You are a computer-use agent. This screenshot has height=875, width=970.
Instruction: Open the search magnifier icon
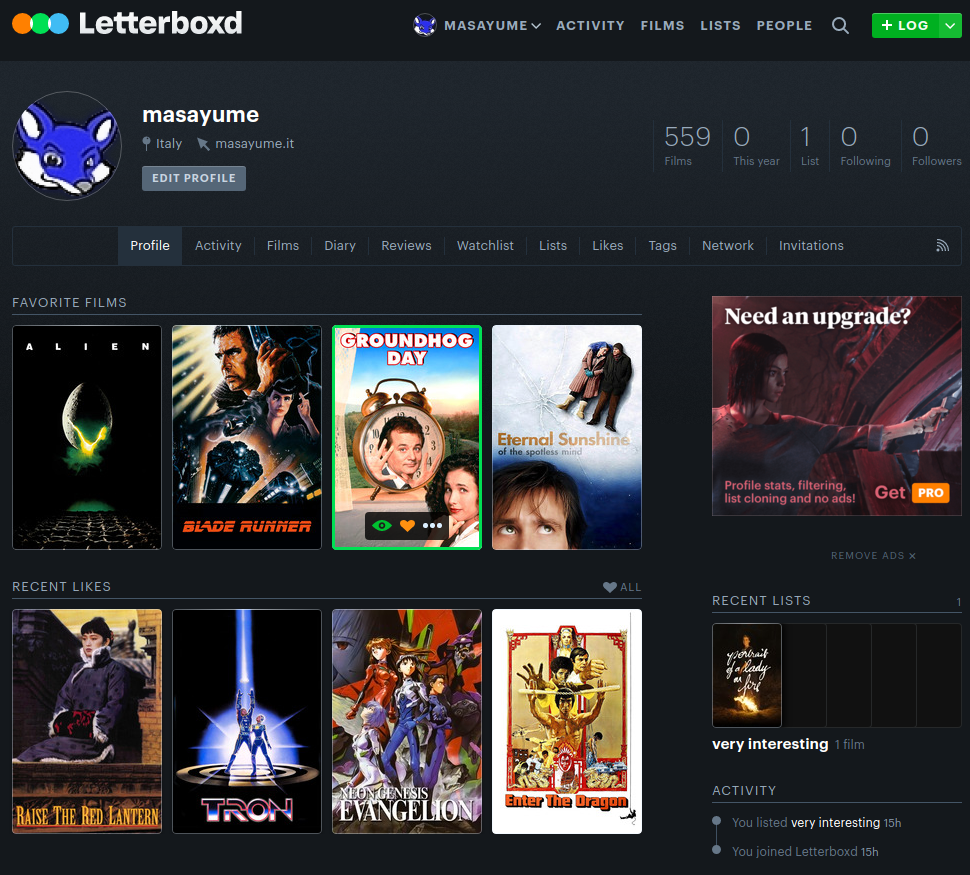(839, 25)
